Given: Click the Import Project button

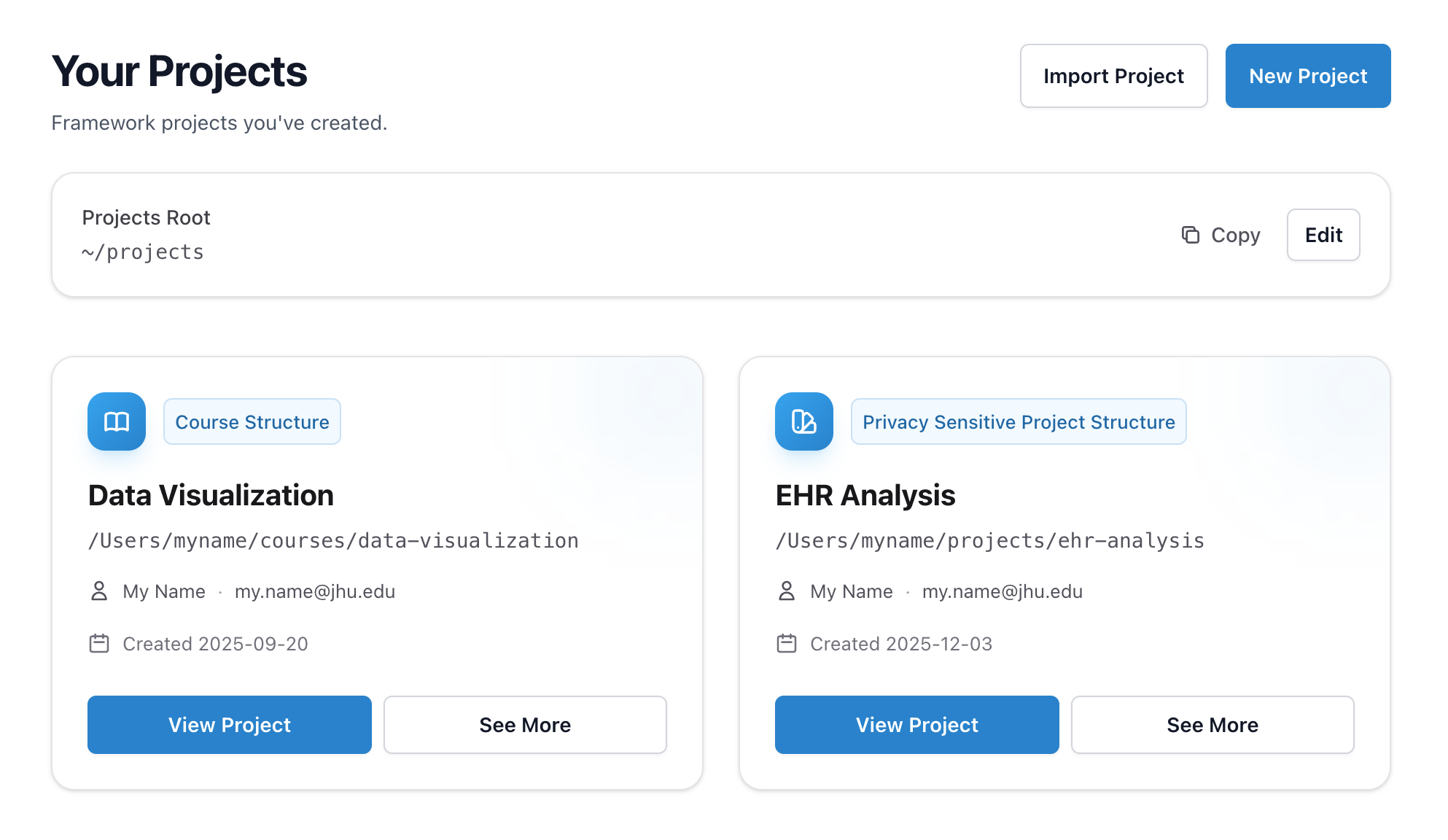Looking at the screenshot, I should click(1113, 76).
